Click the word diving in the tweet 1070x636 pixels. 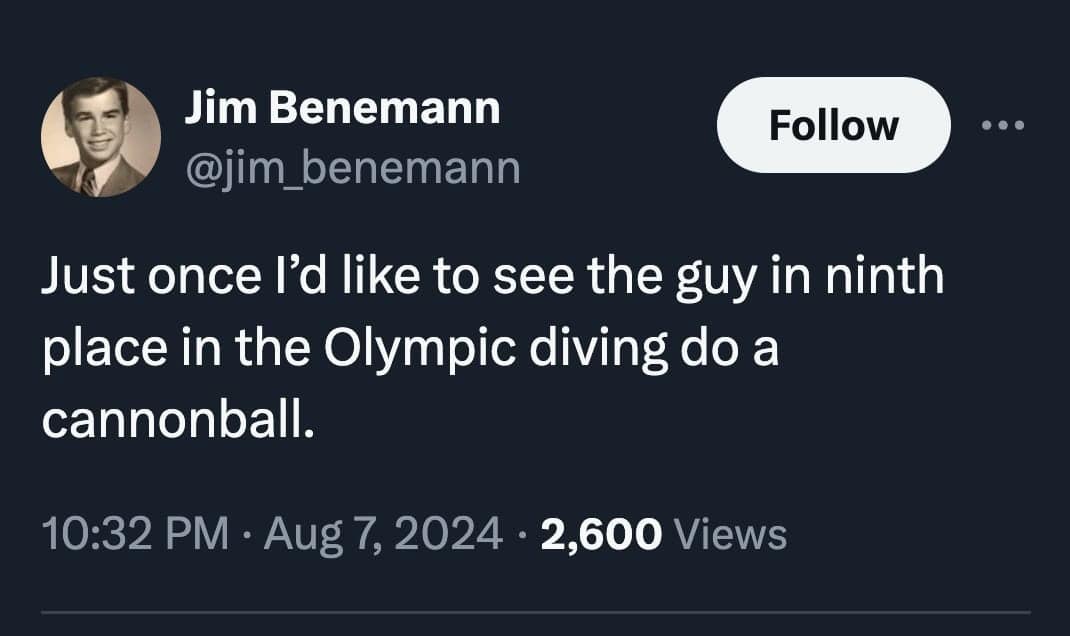592,349
